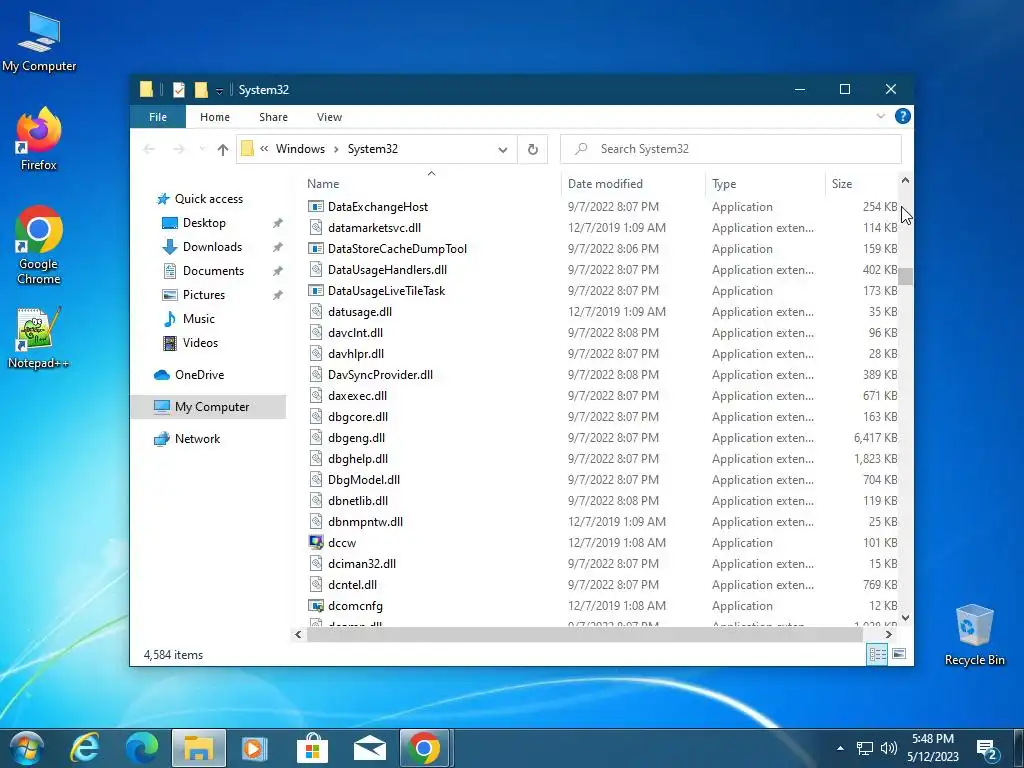Open Pictures in the navigation pane
Image resolution: width=1024 pixels, height=768 pixels.
(x=203, y=295)
